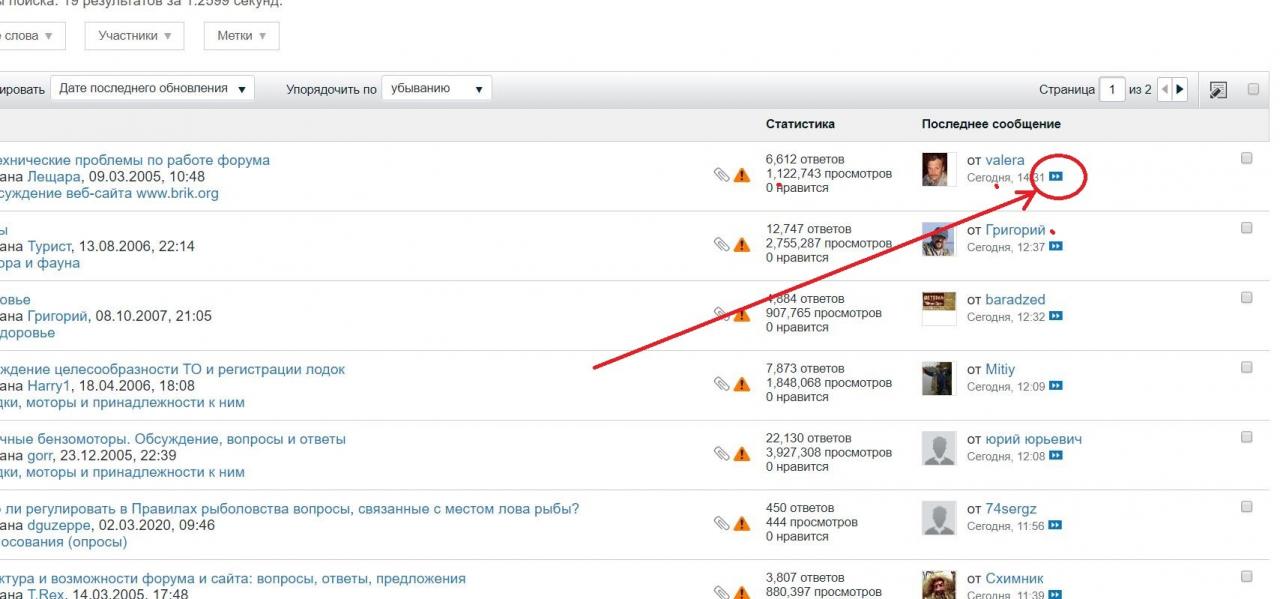Click the next page arrow in pagination

tap(1180, 89)
